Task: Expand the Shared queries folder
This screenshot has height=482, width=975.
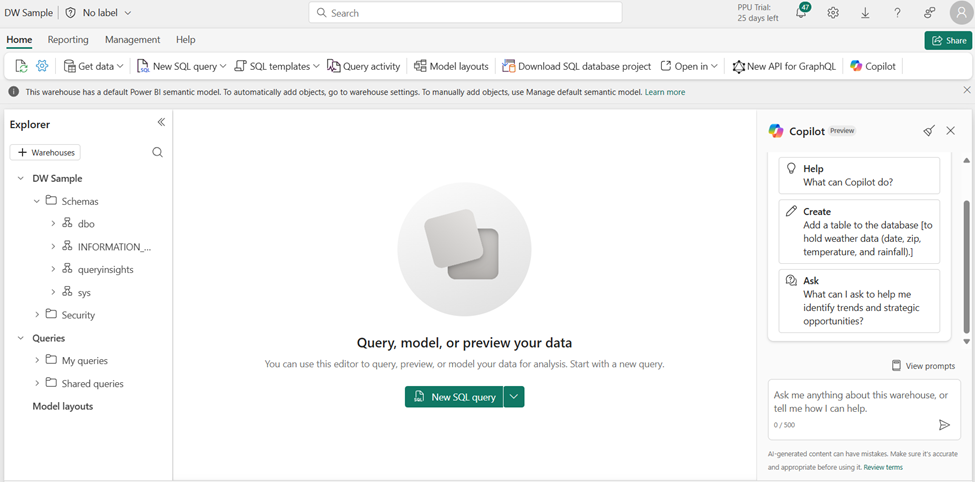Action: point(37,383)
